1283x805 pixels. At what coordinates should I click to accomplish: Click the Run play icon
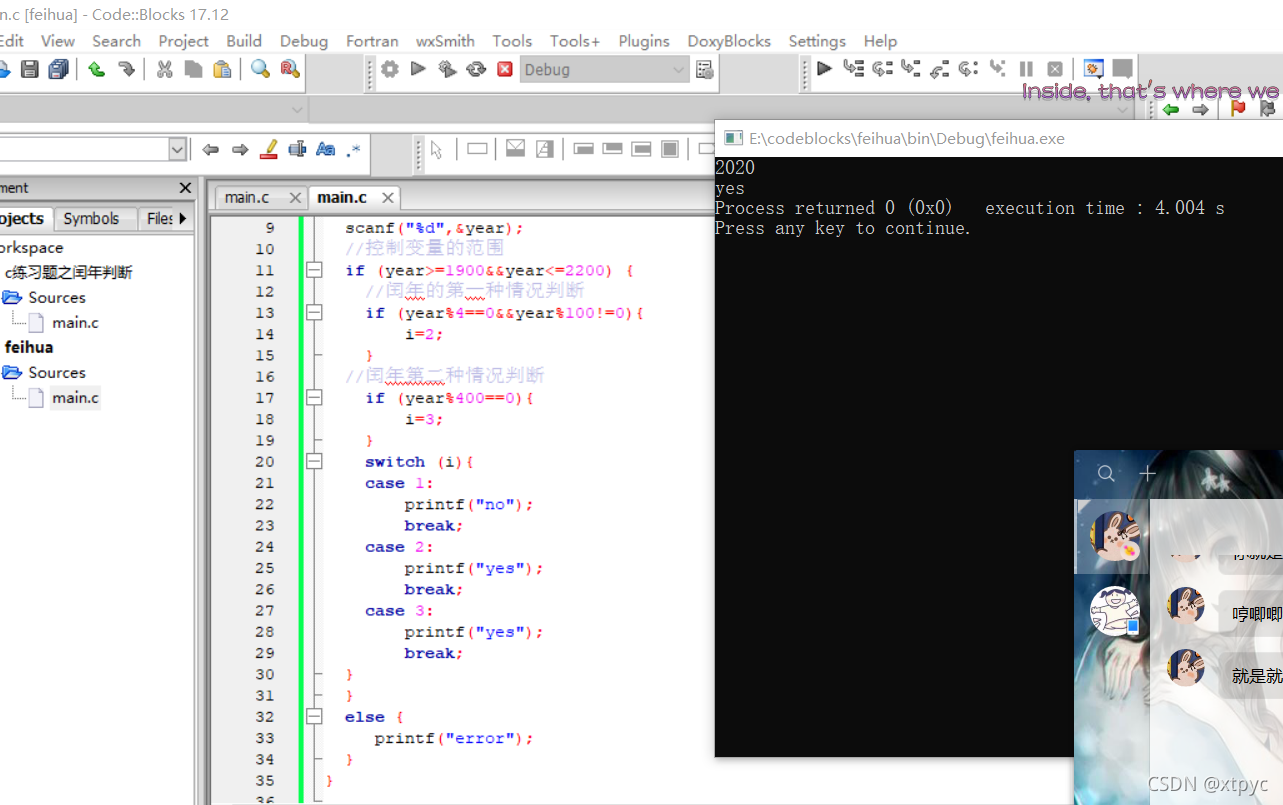coord(418,69)
